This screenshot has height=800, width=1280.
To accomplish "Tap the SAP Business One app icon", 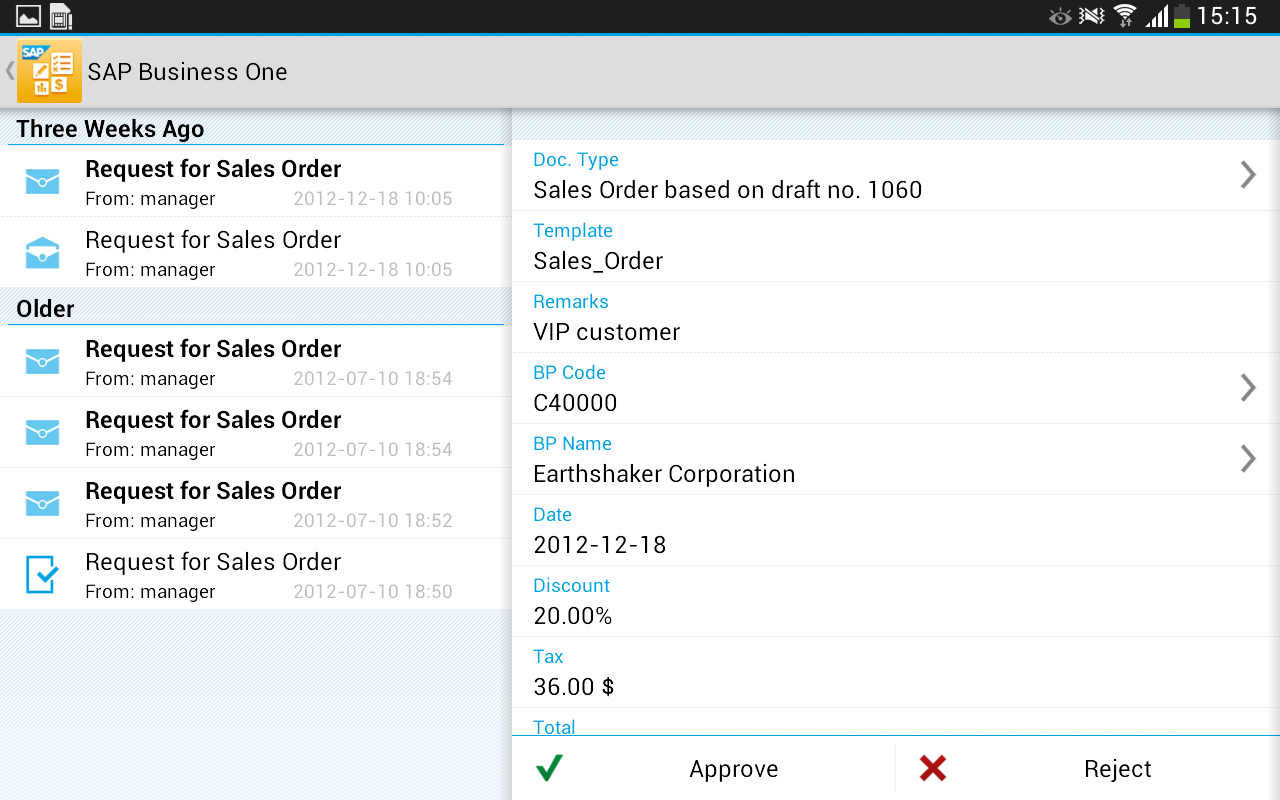I will point(49,71).
